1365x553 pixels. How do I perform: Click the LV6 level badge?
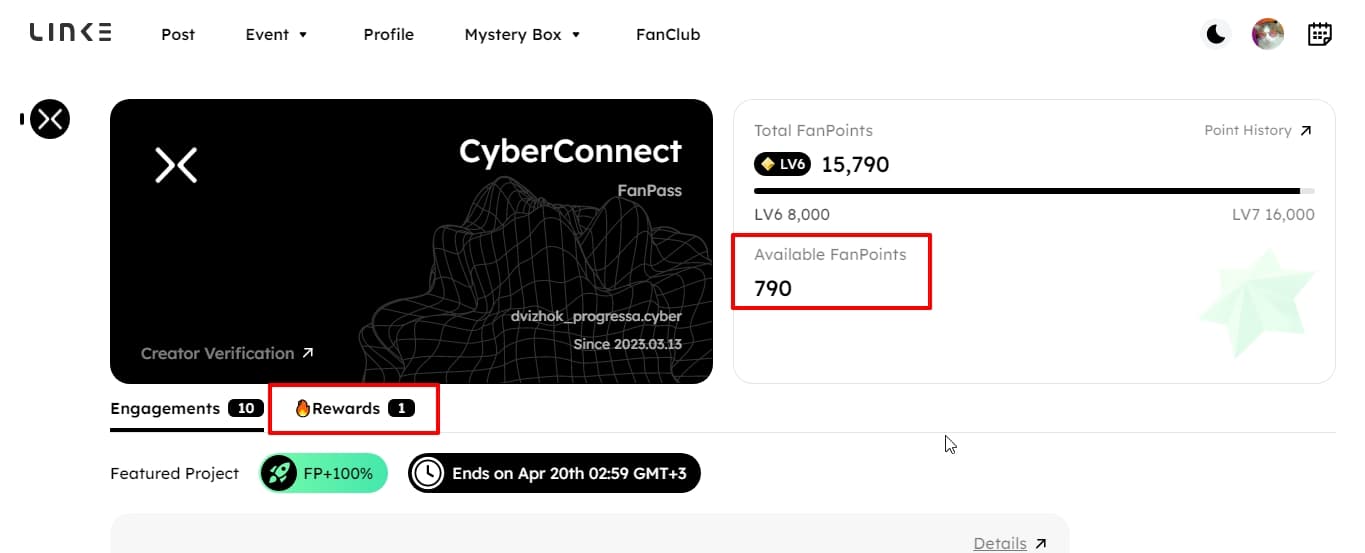(782, 164)
